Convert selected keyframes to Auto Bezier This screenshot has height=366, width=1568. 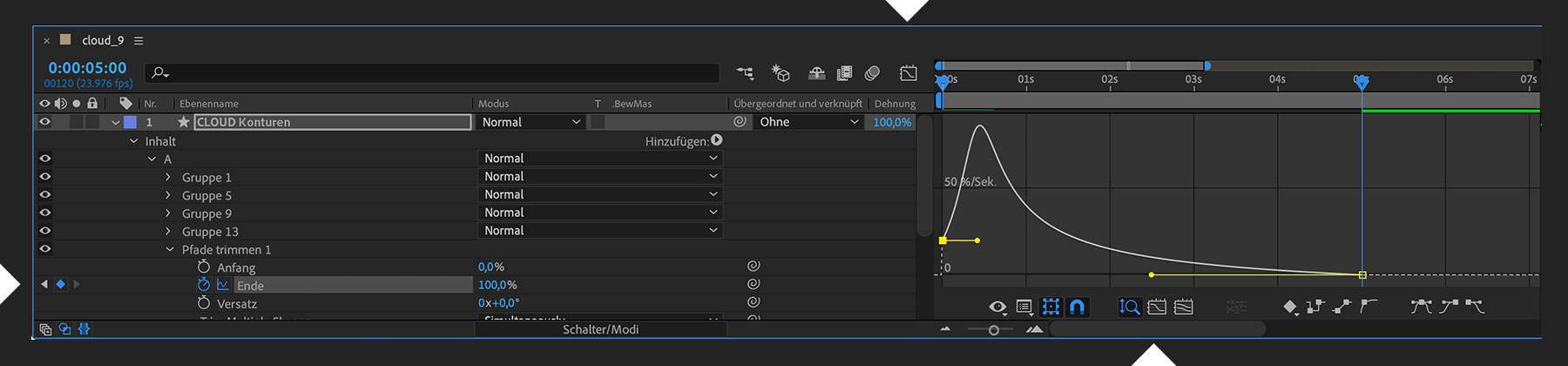click(x=1369, y=307)
